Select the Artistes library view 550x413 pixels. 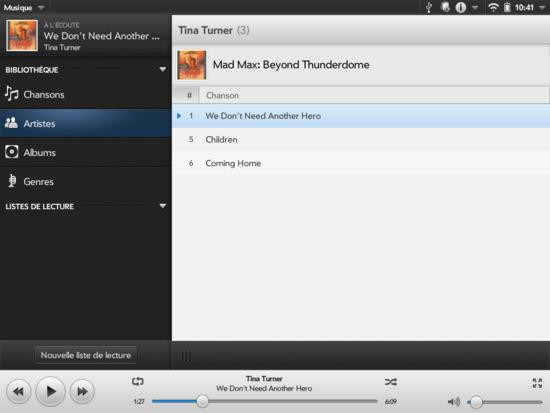click(86, 123)
